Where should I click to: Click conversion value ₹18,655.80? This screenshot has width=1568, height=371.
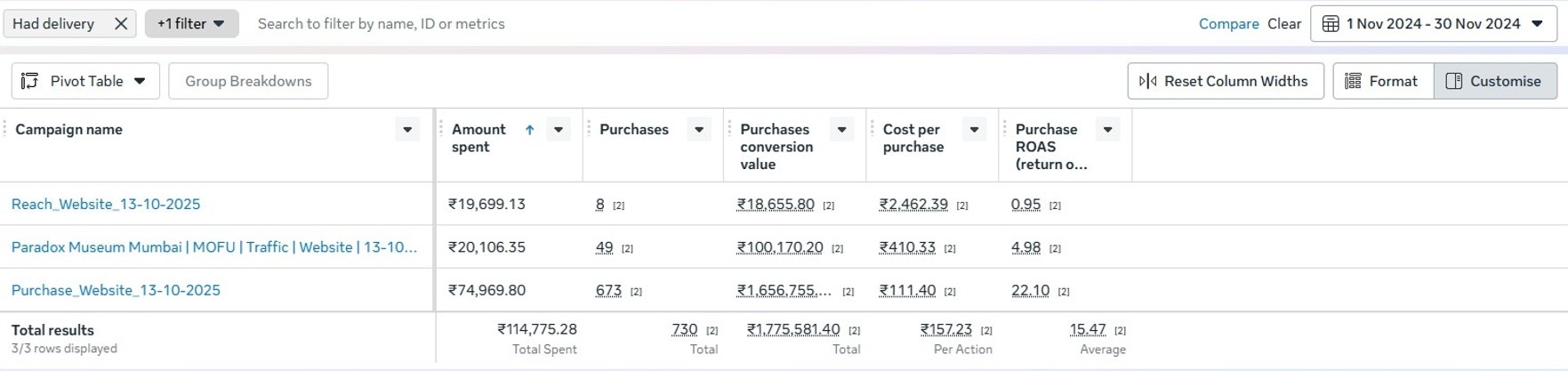pyautogui.click(x=776, y=205)
